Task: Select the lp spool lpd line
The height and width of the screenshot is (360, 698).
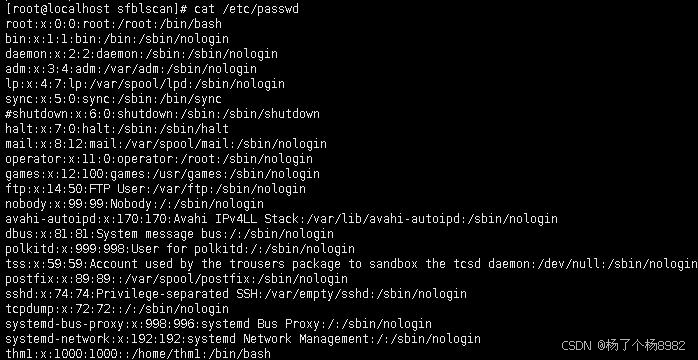Action: click(x=145, y=84)
